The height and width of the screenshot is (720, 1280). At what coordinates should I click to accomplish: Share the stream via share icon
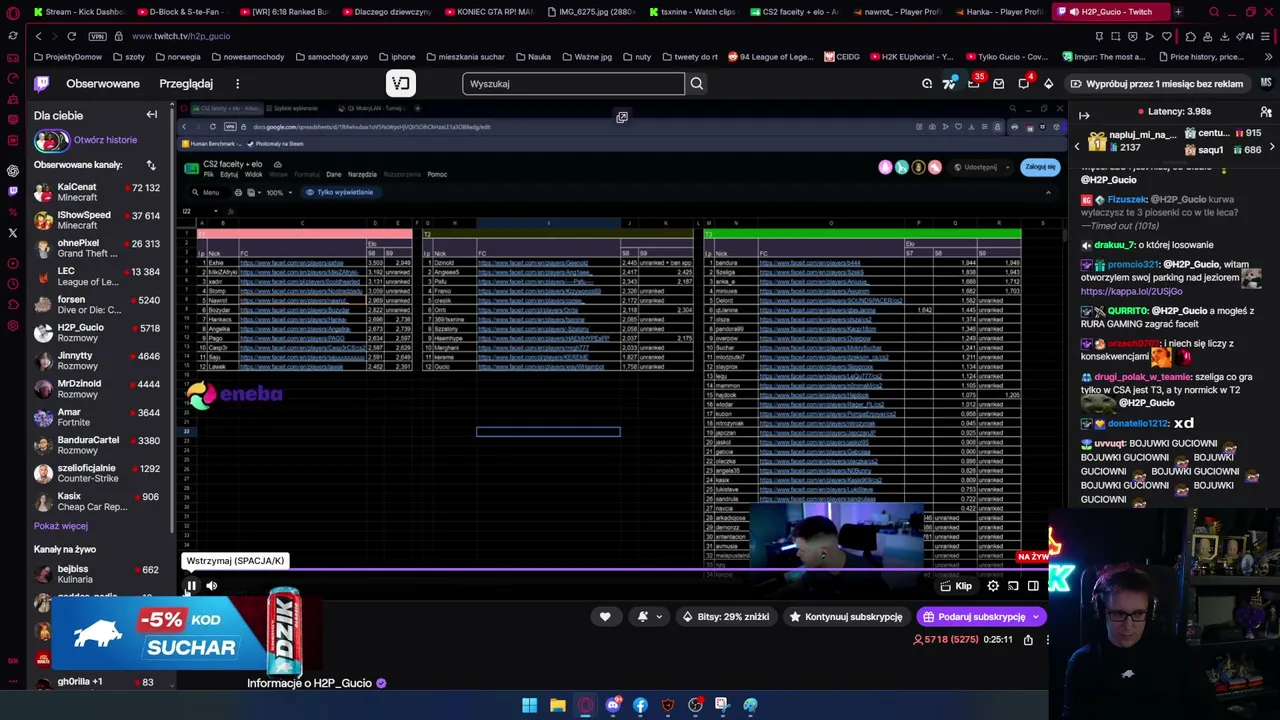[x=1028, y=640]
